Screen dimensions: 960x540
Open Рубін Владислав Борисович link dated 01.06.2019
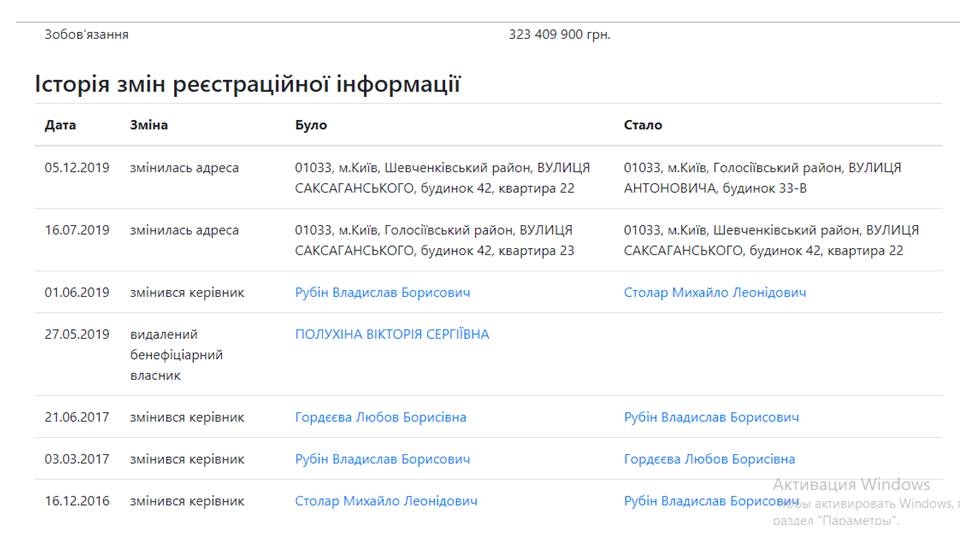point(383,293)
